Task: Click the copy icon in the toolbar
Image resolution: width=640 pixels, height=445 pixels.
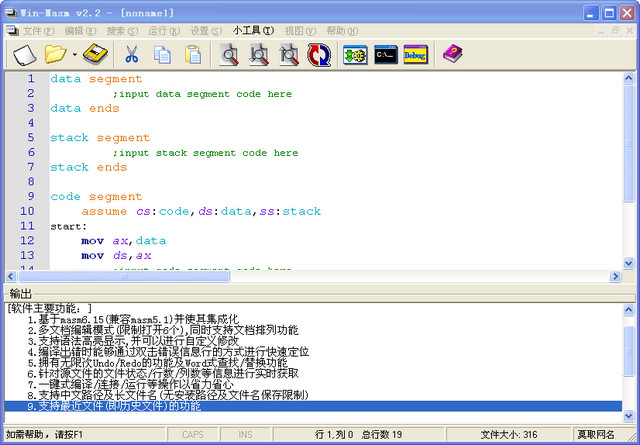Action: click(x=162, y=54)
